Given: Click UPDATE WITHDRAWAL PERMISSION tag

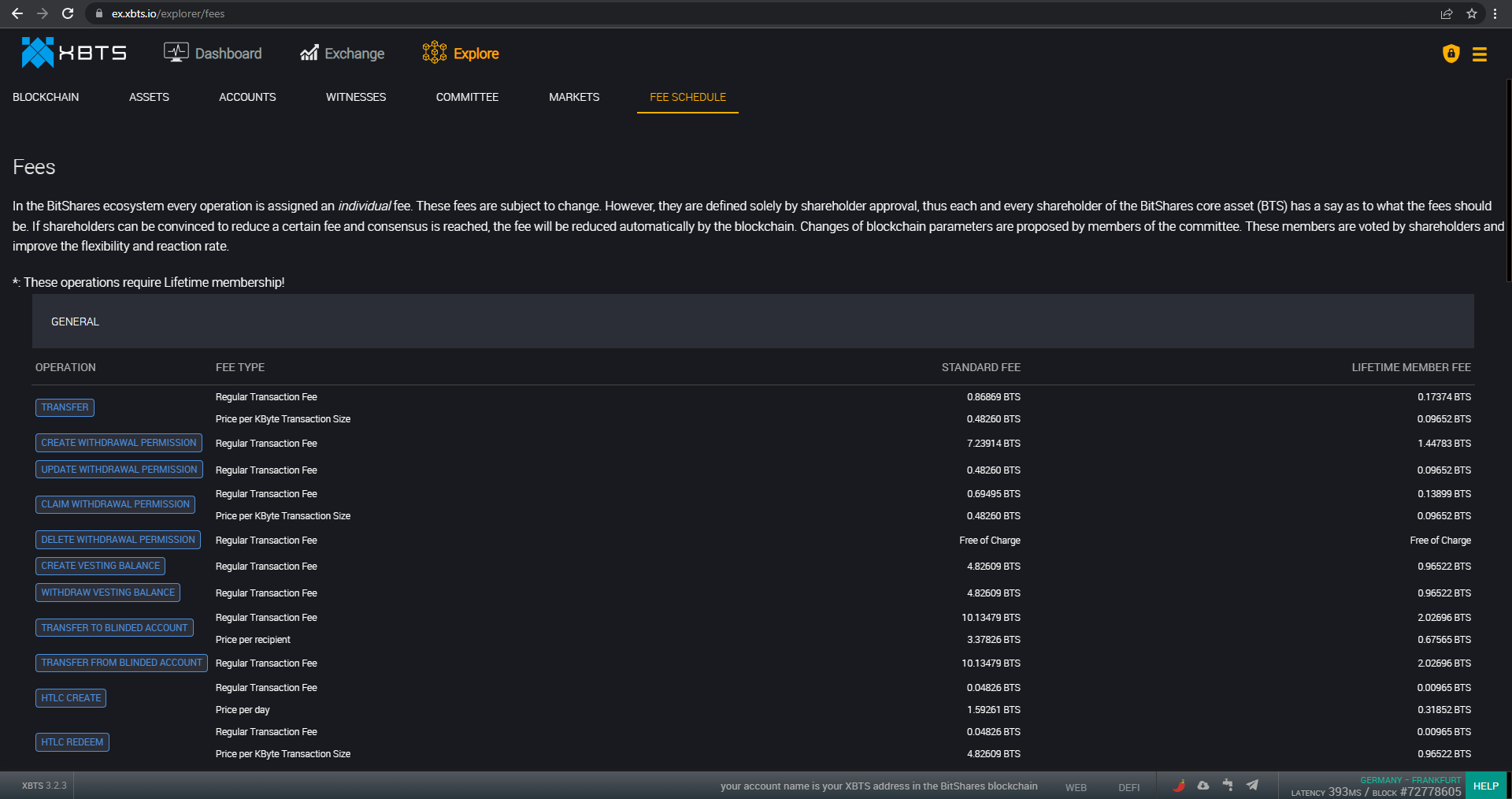Looking at the screenshot, I should click(119, 470).
